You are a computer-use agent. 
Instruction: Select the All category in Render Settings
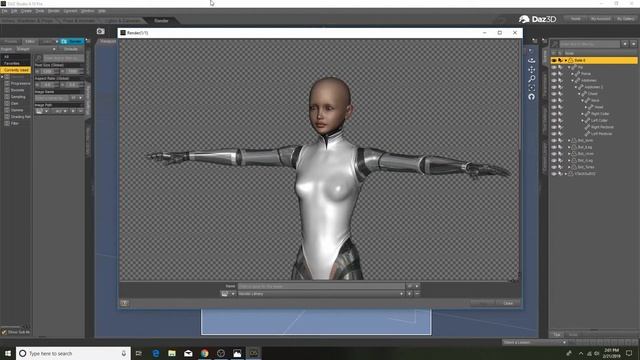pyautogui.click(x=15, y=57)
